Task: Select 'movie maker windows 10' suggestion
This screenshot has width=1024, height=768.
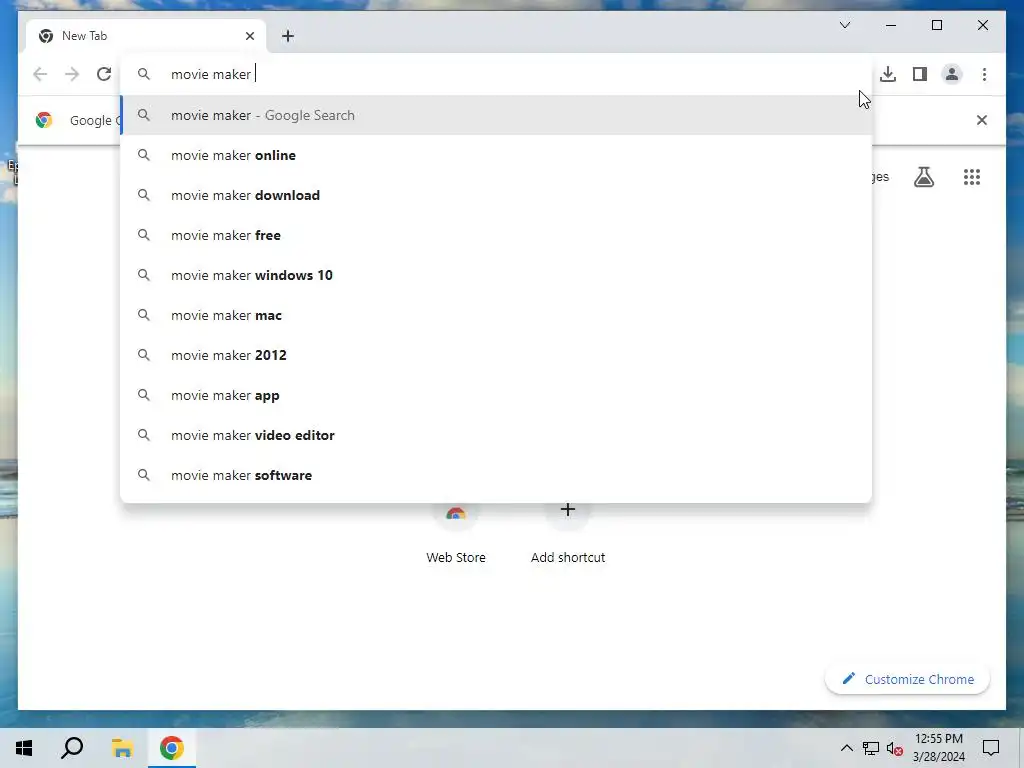Action: 496,275
